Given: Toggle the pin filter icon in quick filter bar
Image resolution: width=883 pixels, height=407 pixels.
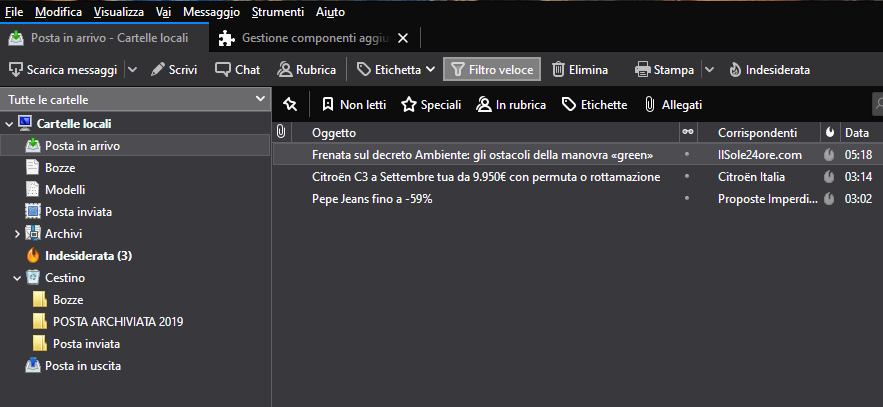Looking at the screenshot, I should (290, 104).
